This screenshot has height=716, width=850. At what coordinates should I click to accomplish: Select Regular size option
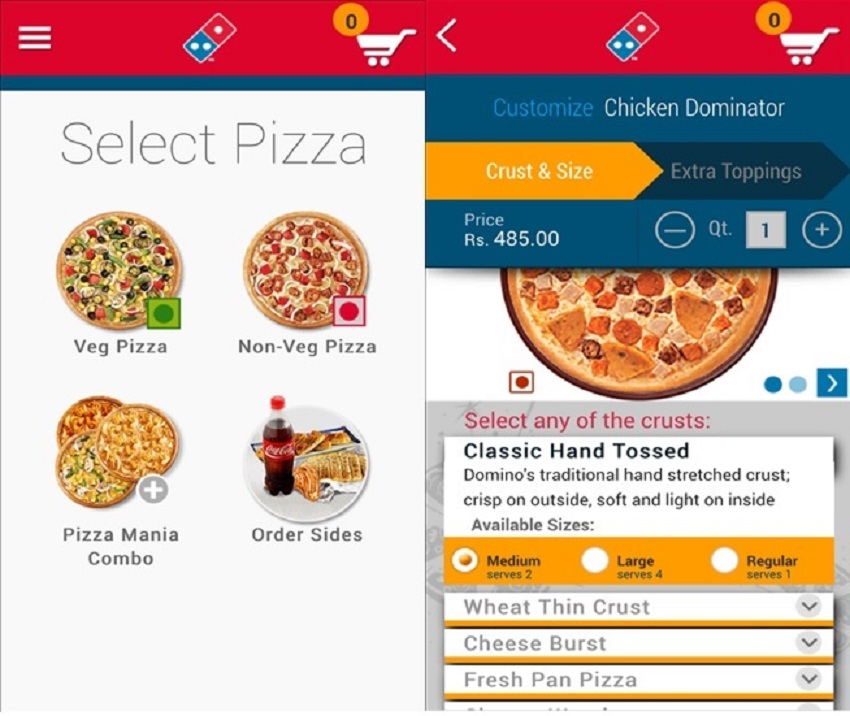(755, 564)
